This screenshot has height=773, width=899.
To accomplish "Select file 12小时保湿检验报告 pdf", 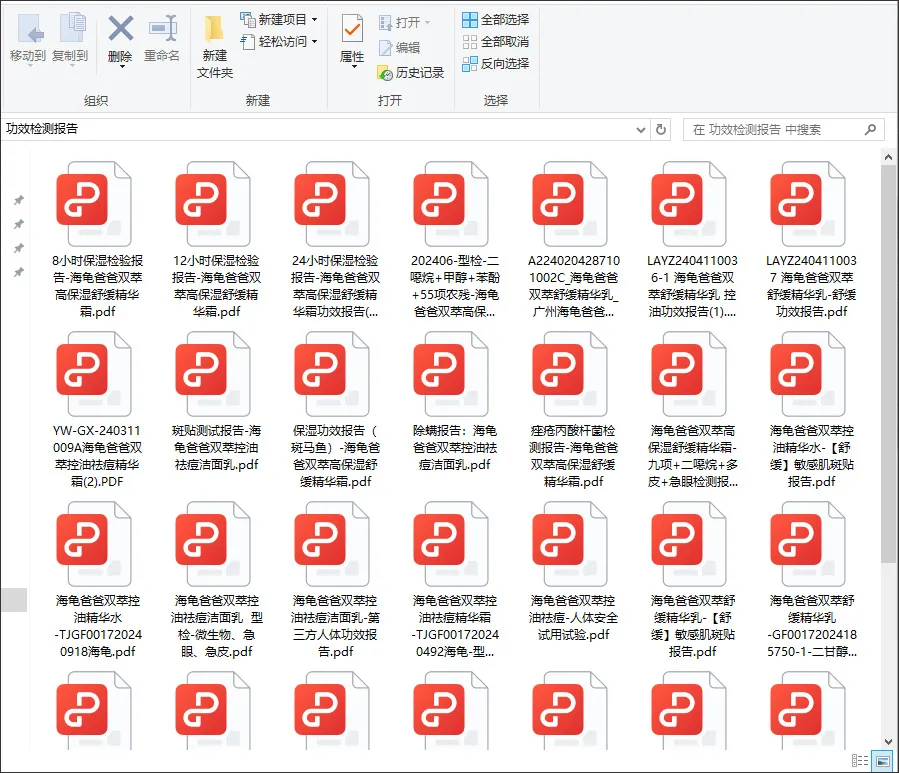I will (216, 240).
